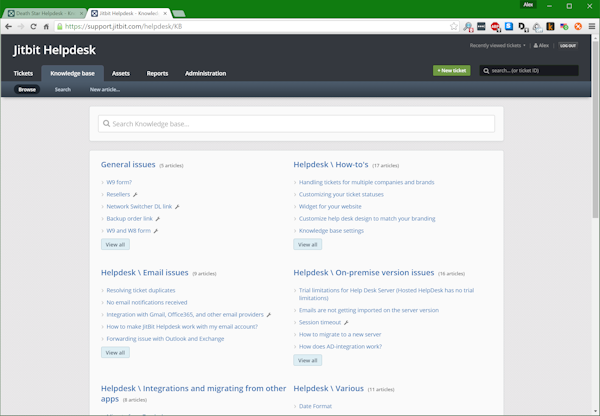Open the Chrome hamburger menu
Image resolution: width=600 pixels, height=416 pixels.
coord(592,26)
